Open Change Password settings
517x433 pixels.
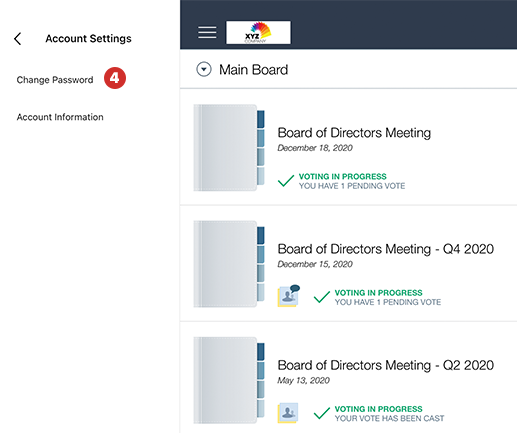click(55, 80)
